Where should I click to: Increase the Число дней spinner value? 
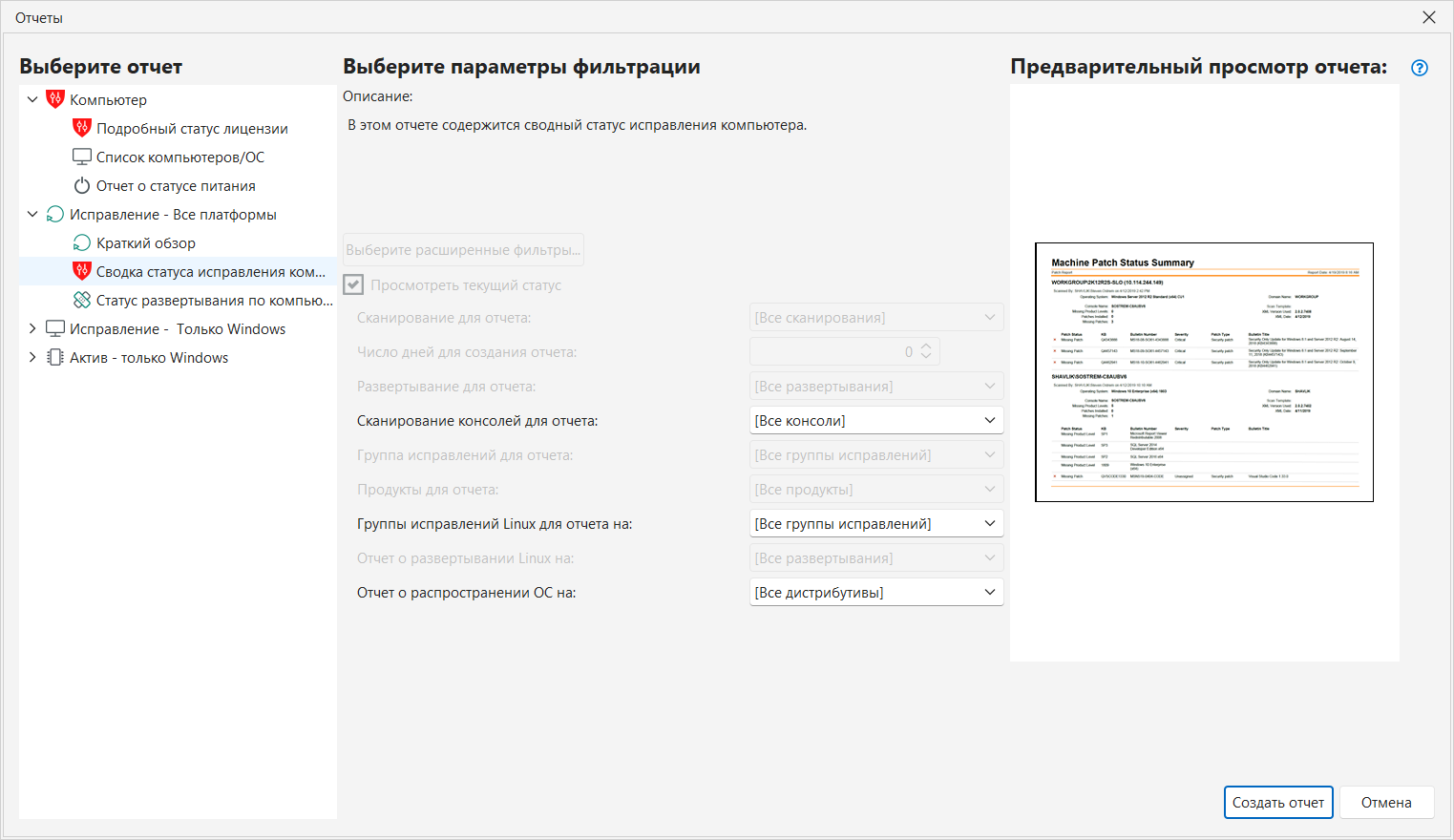pos(925,346)
